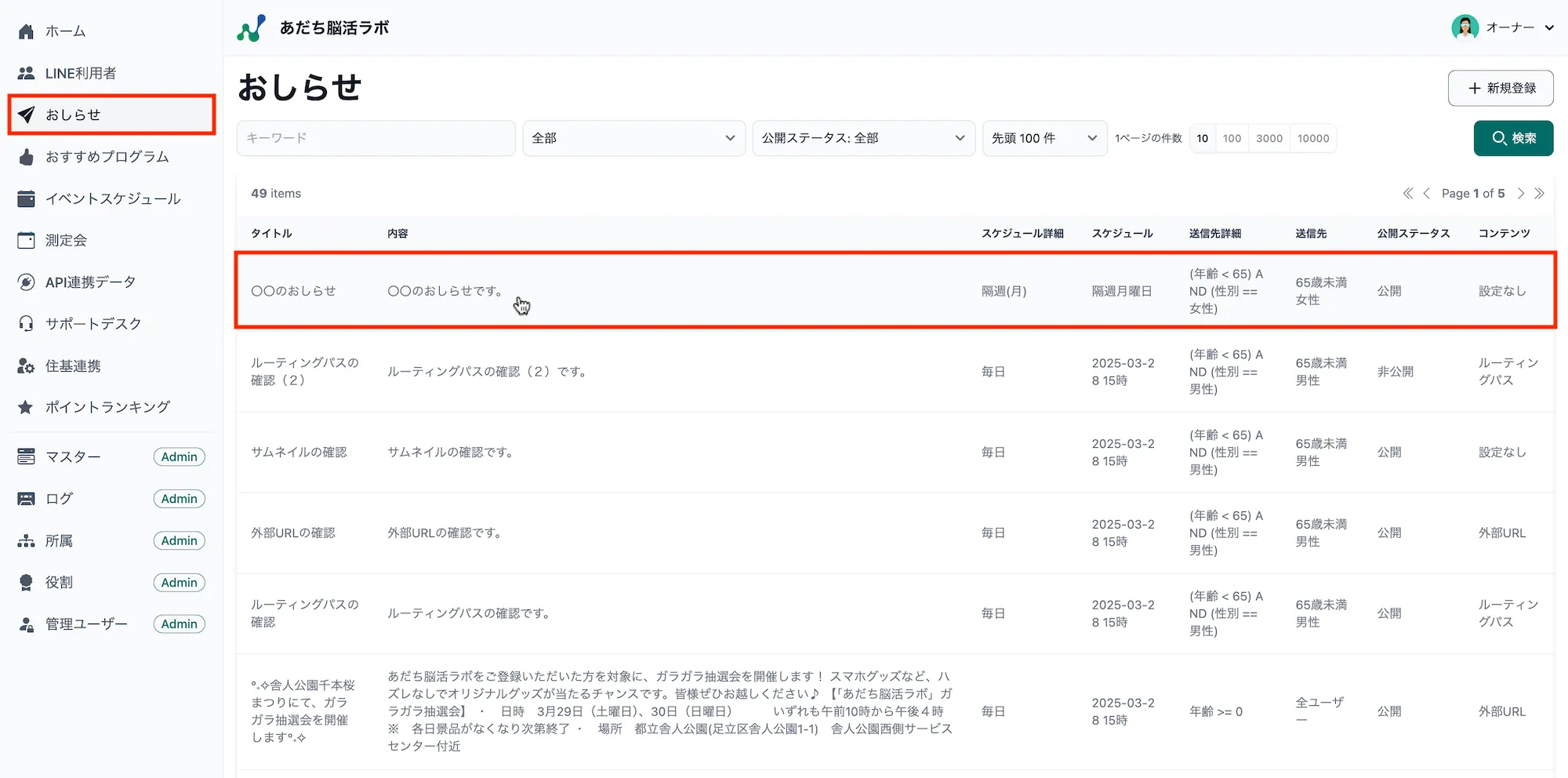Viewport: 1568px width, 778px height.
Task: Click the おすすめプログラム thumbs-up icon
Action: [26, 156]
